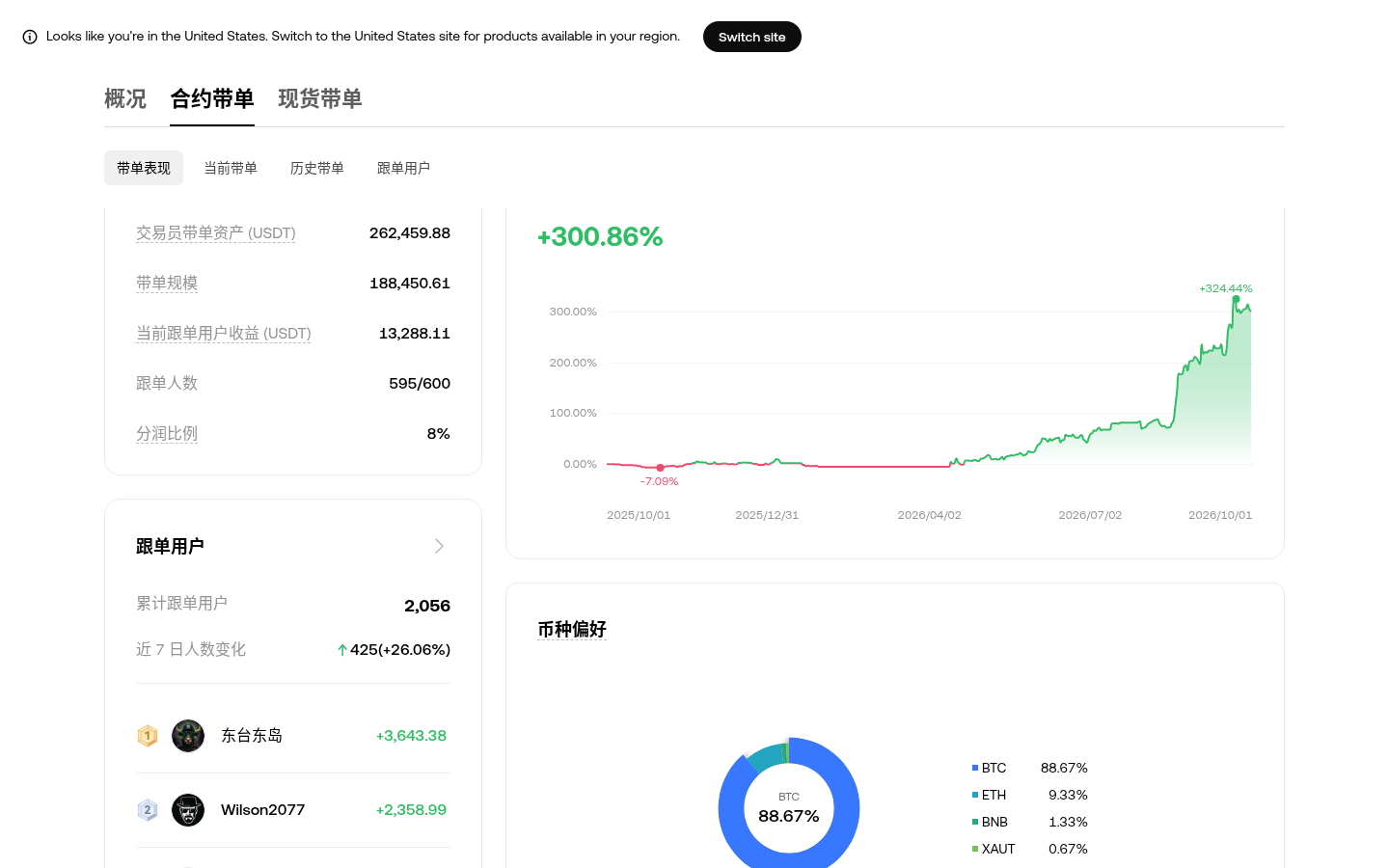Switch to the 概况 tab
Image resolution: width=1389 pixels, height=868 pixels.
click(x=125, y=98)
